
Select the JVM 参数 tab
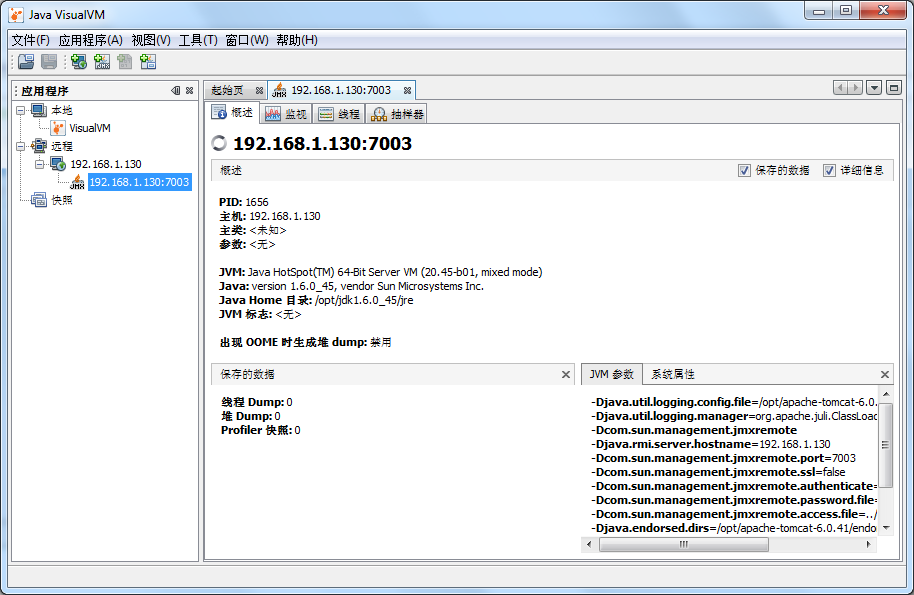pos(611,374)
